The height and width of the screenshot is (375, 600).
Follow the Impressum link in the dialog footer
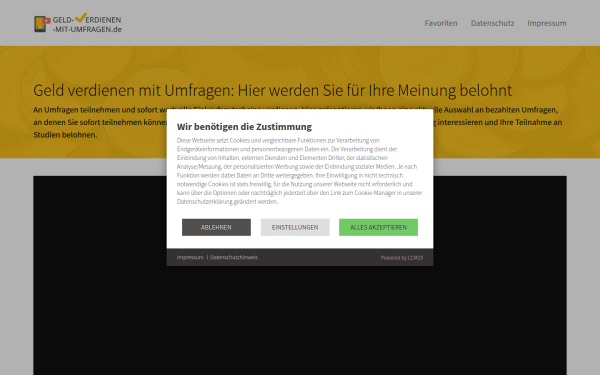(190, 257)
